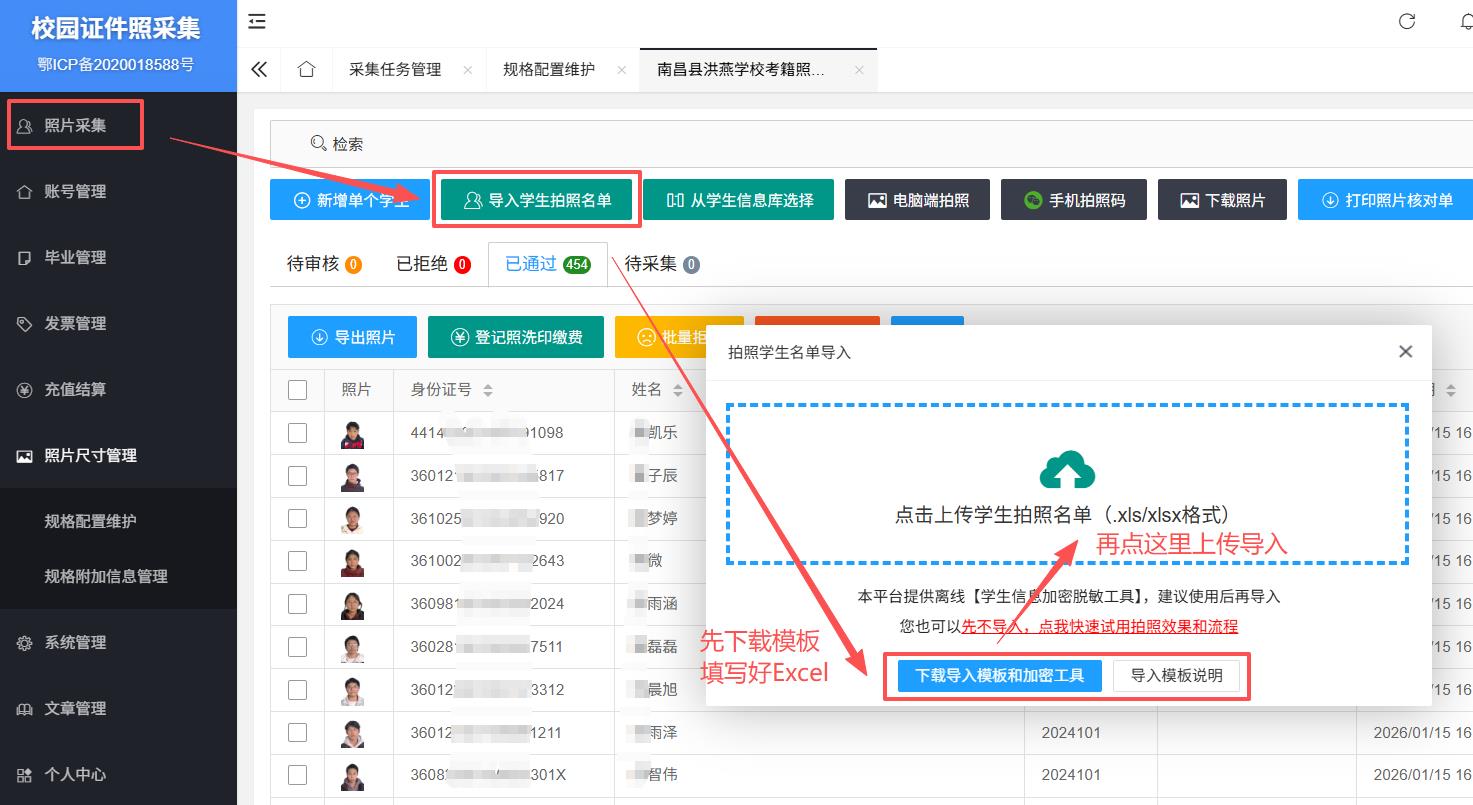Go to home tab icon
1473x805 pixels.
tap(307, 70)
